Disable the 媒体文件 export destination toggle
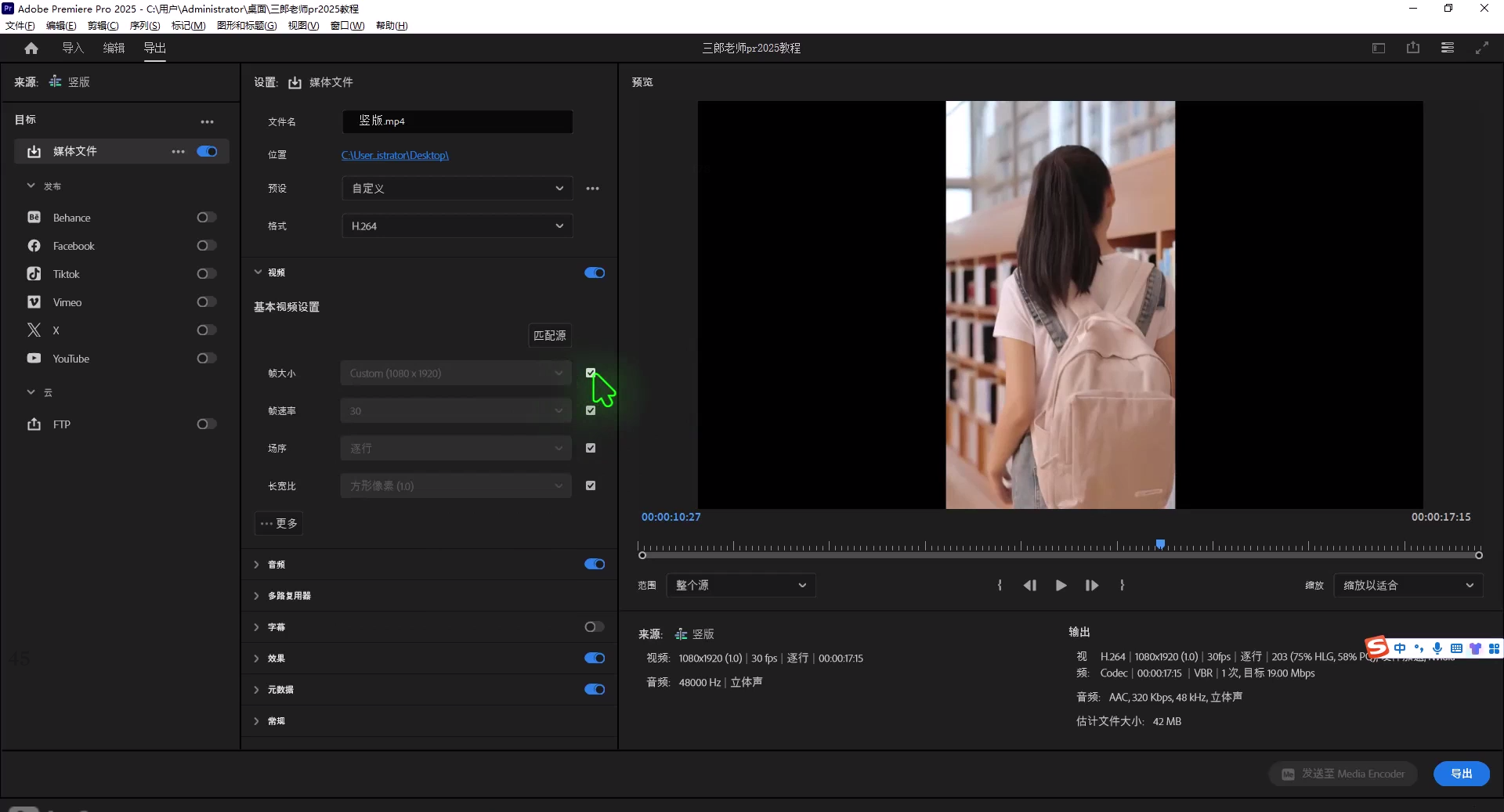Viewport: 1504px width, 812px height. tap(207, 152)
